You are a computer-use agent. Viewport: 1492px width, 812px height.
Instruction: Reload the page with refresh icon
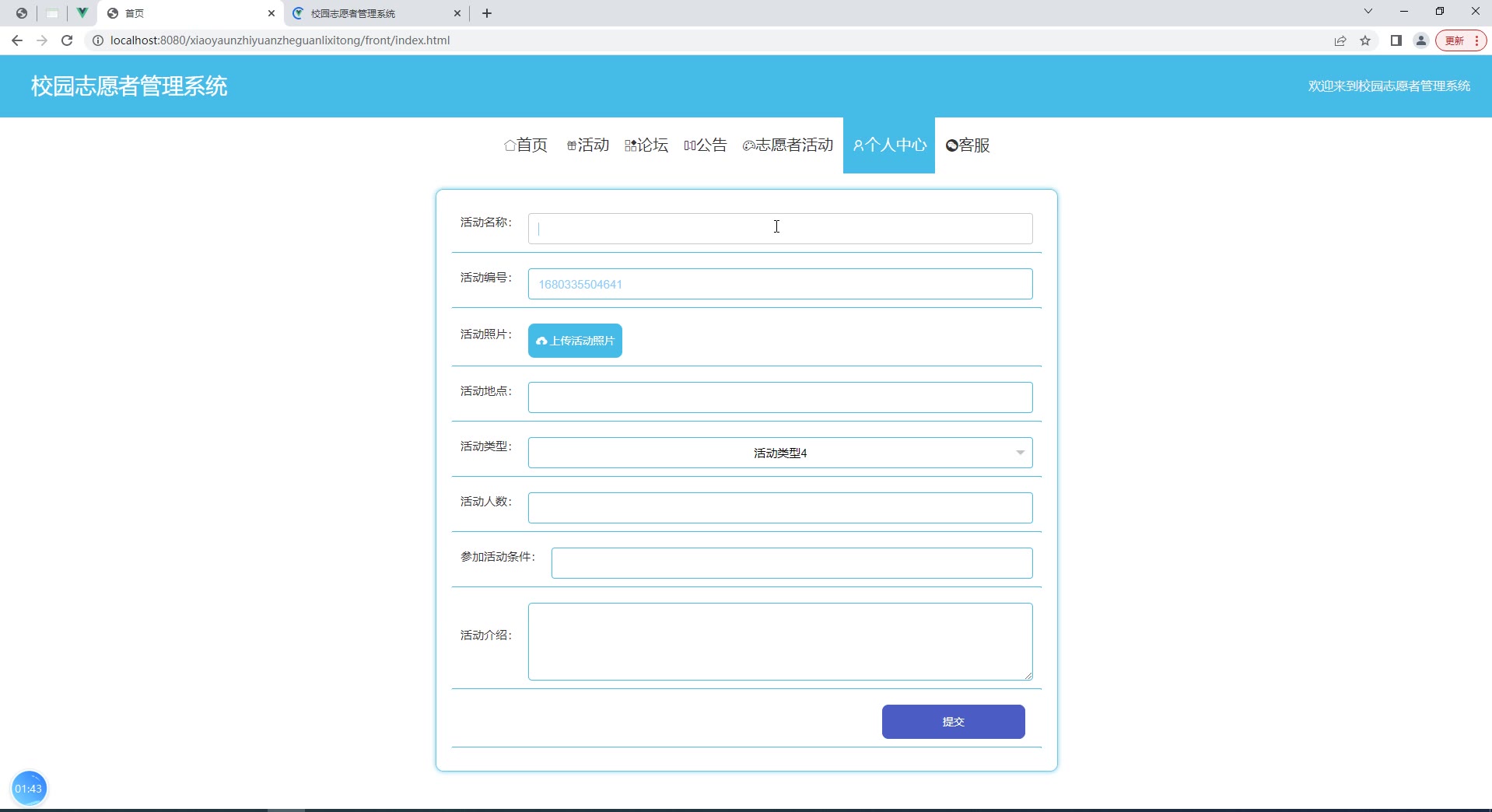[x=67, y=40]
